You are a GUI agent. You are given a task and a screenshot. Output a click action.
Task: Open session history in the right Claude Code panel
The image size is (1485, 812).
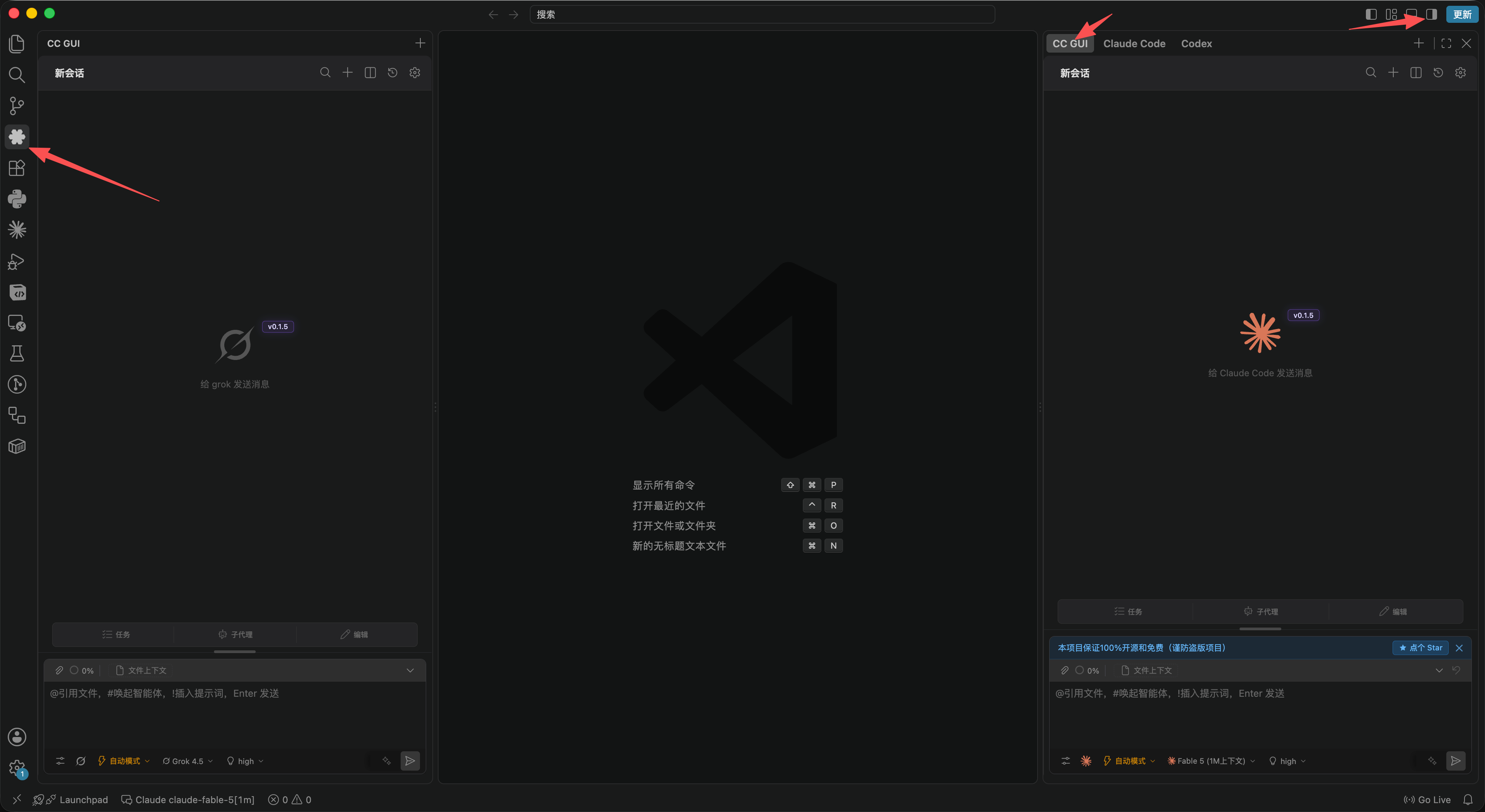coord(1438,73)
